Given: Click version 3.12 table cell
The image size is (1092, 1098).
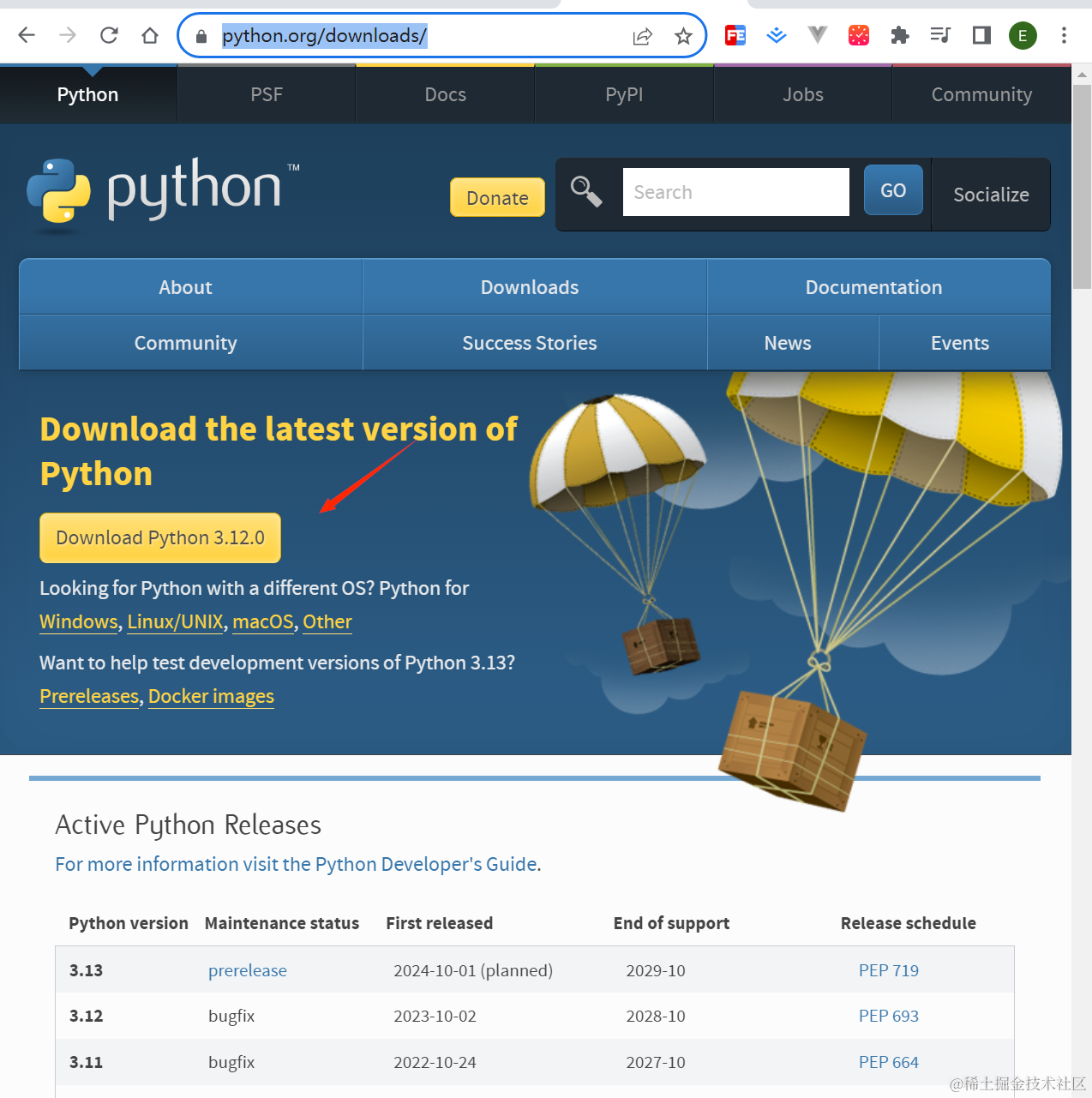Looking at the screenshot, I should point(86,1016).
